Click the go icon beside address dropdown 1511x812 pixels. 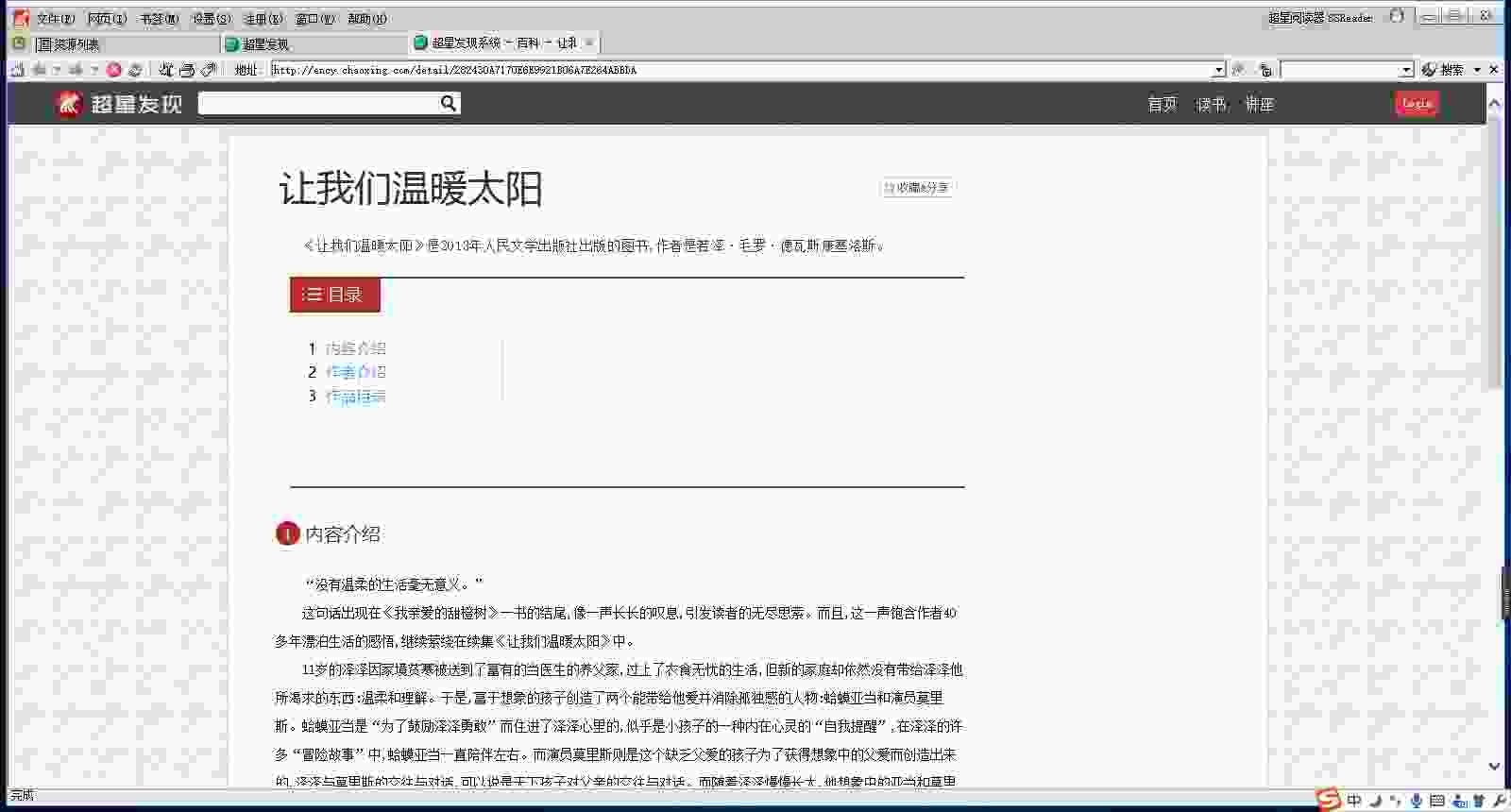[1238, 70]
